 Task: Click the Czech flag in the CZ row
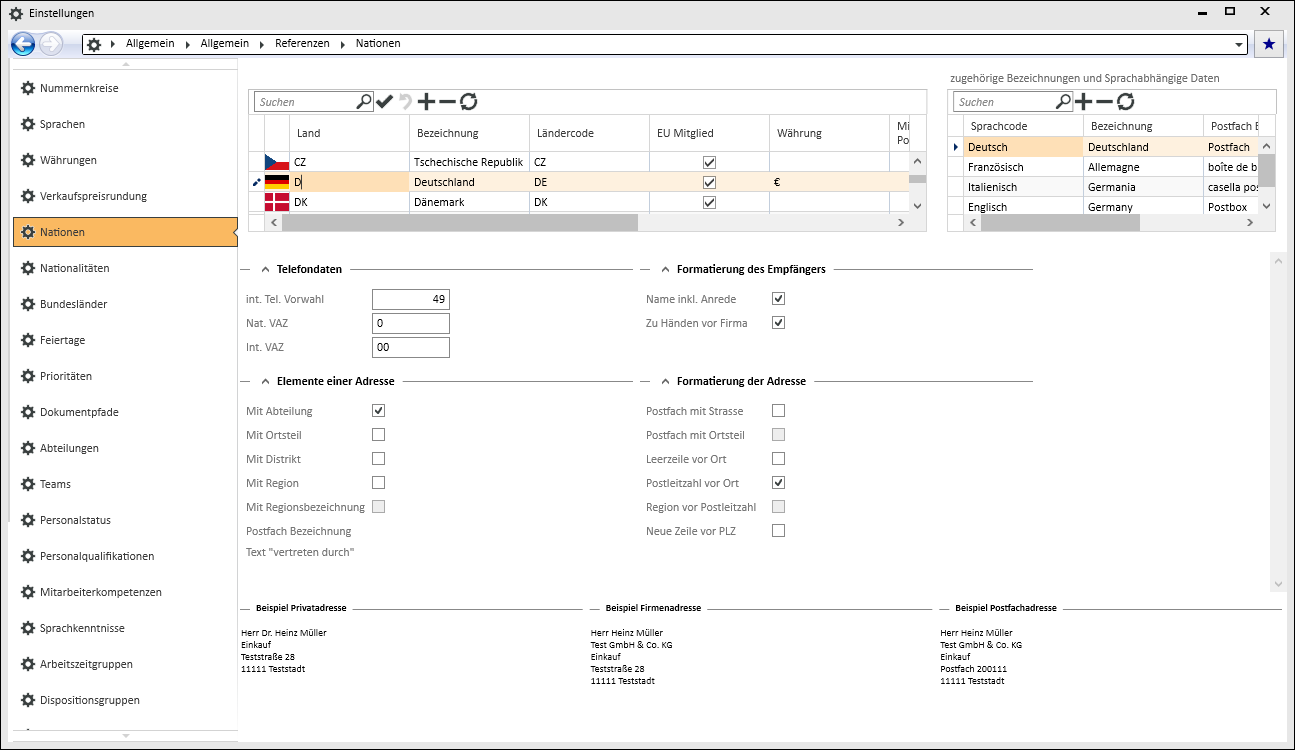(x=277, y=162)
